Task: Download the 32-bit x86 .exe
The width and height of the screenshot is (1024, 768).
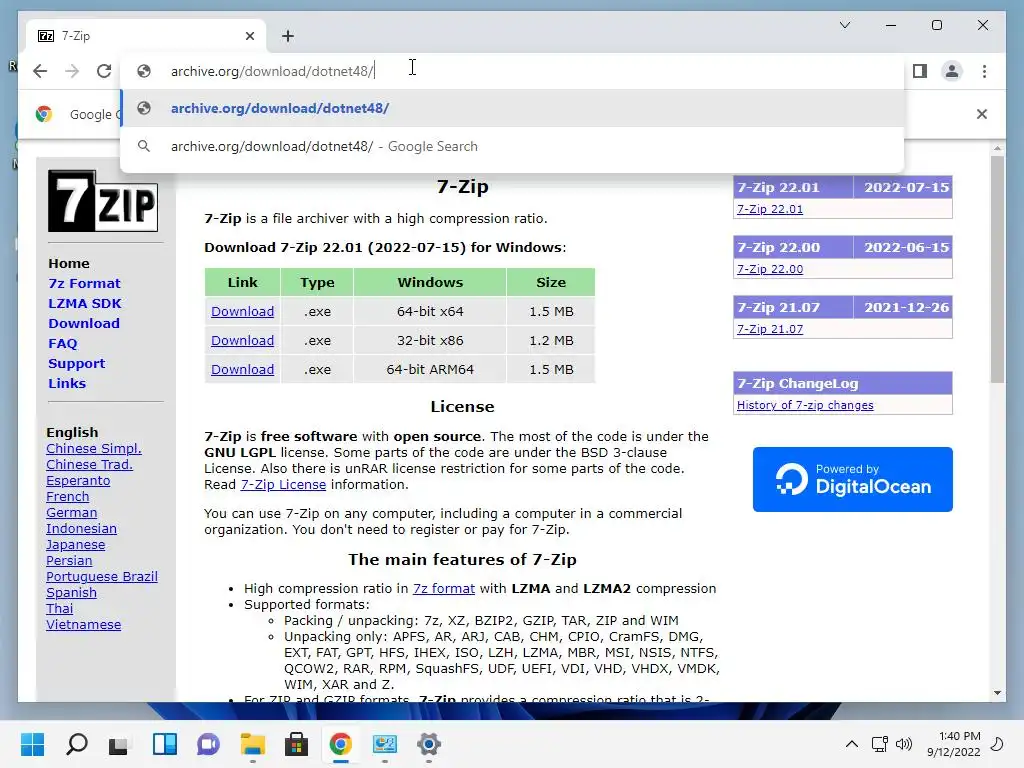Action: point(242,340)
